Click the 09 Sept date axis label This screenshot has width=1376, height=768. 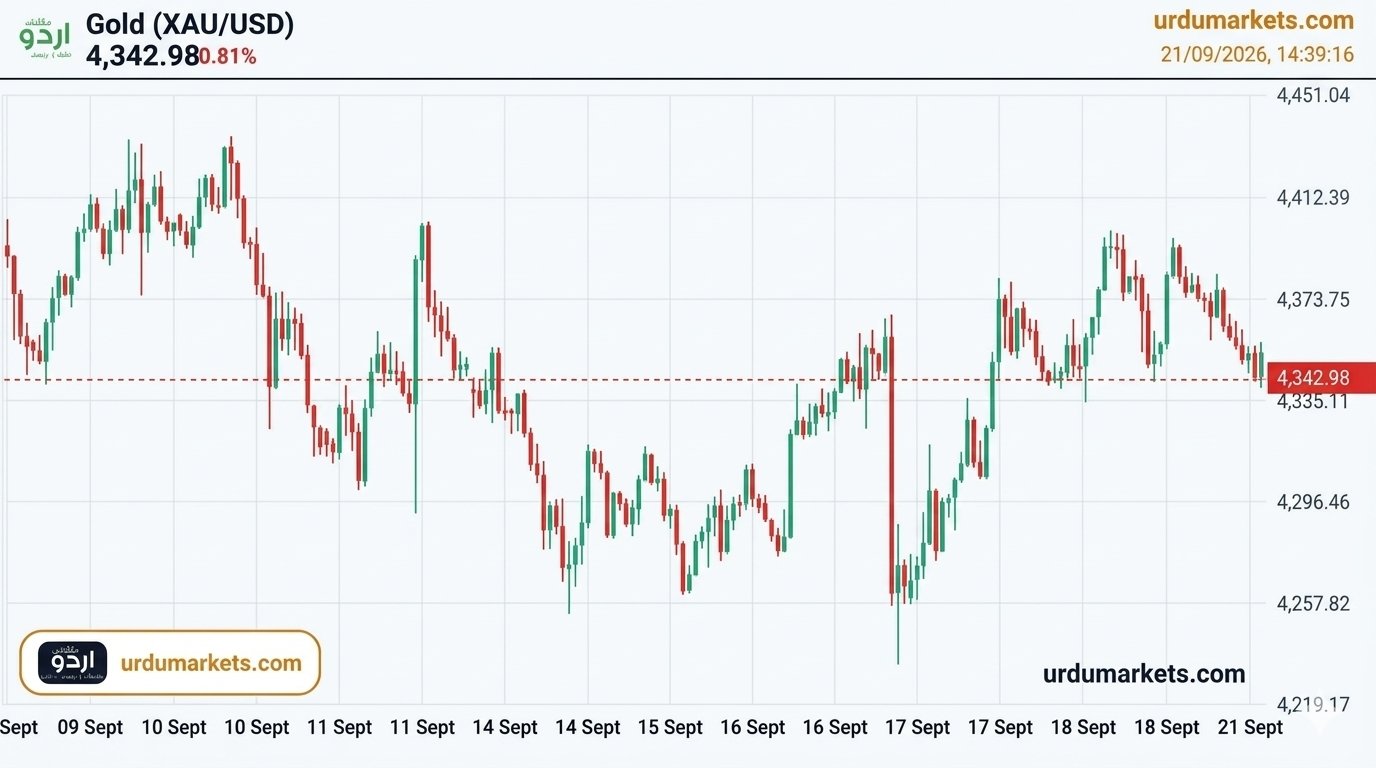coord(91,728)
